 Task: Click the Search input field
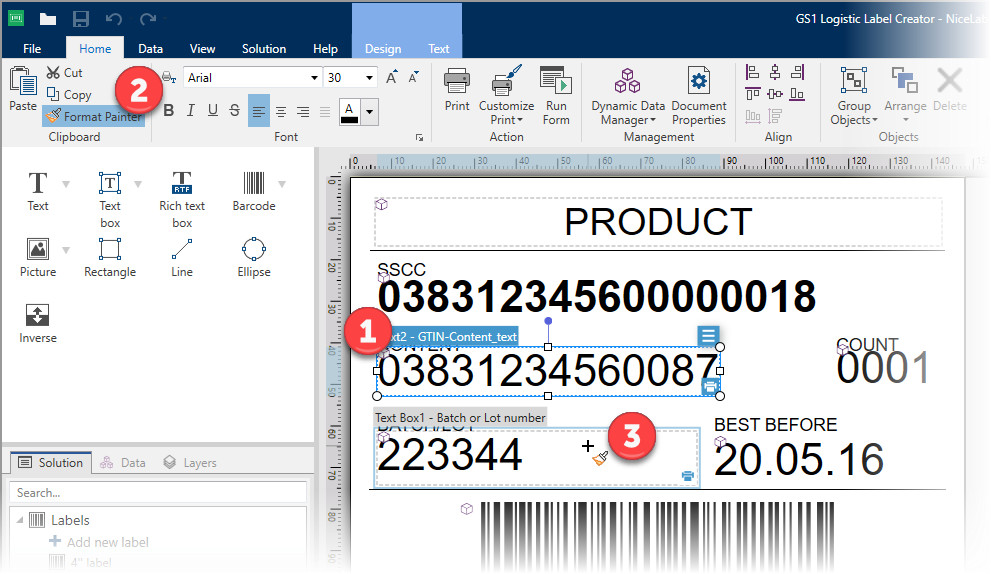158,493
